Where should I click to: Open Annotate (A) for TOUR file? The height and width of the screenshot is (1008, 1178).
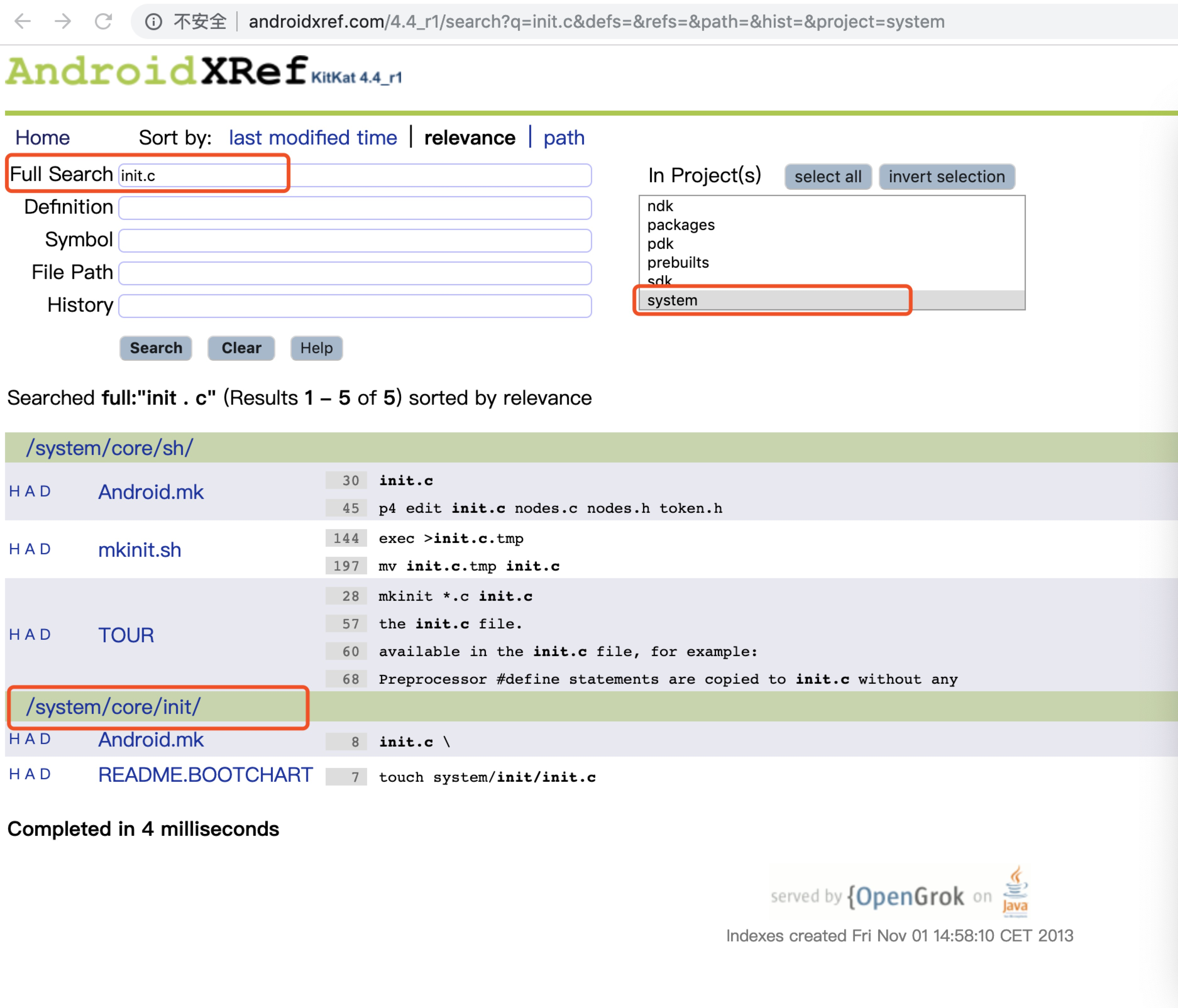click(x=30, y=634)
